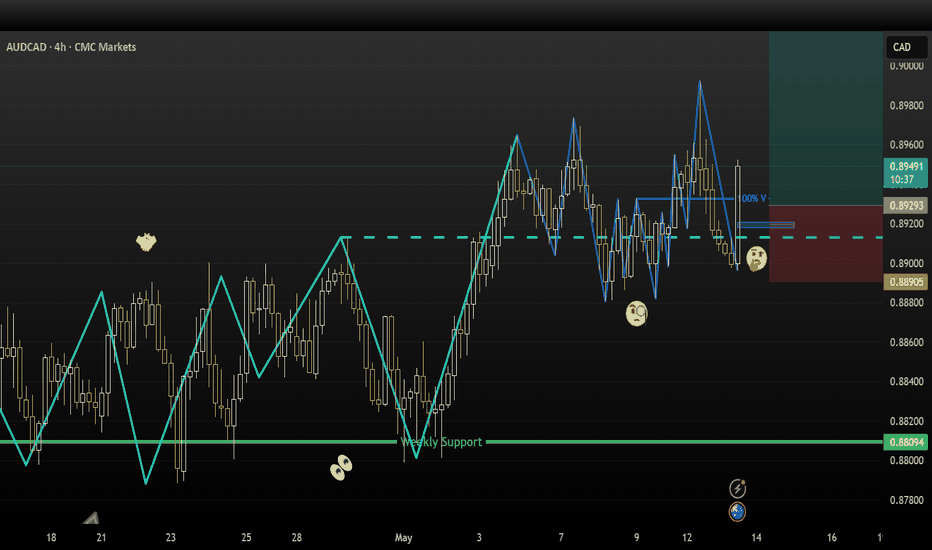
Task: Click the 0.90000 price axis label
Action: coord(906,66)
